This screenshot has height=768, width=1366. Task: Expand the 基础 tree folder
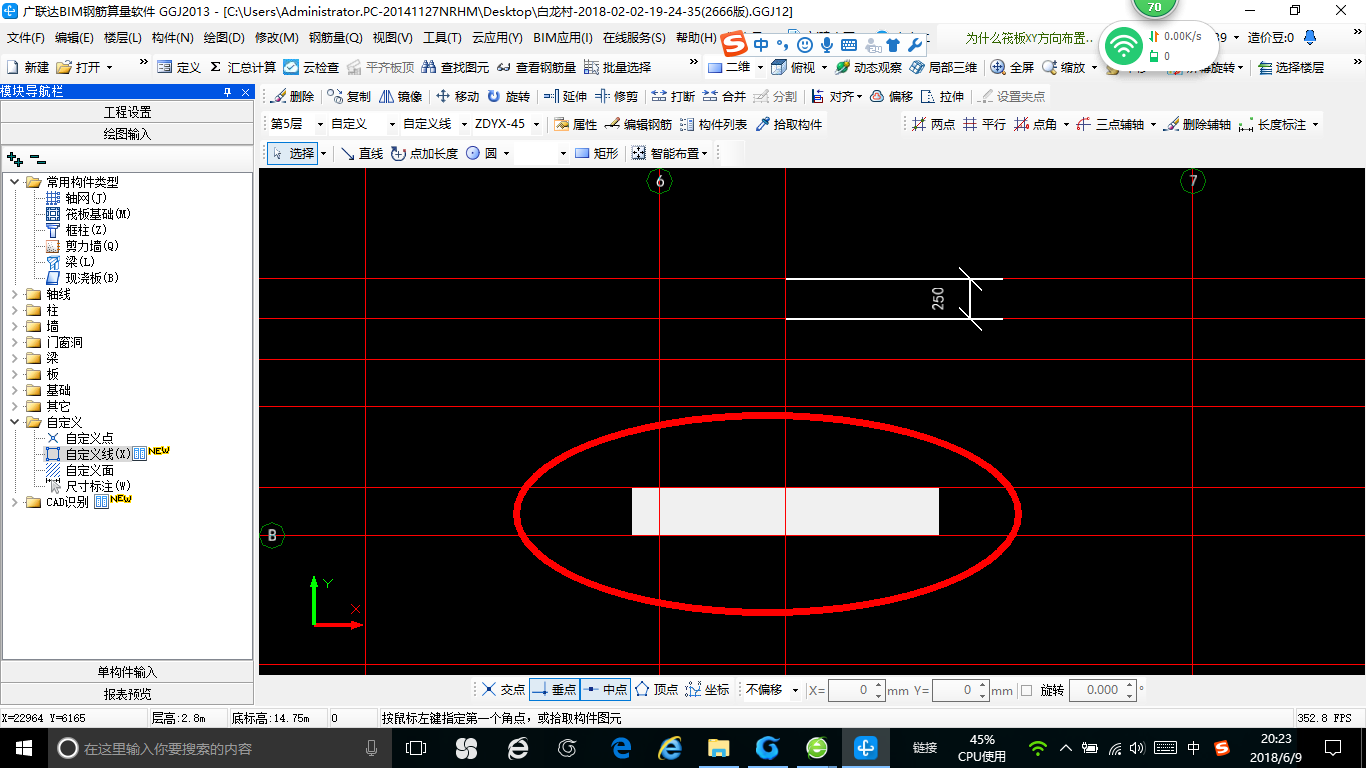coord(15,390)
